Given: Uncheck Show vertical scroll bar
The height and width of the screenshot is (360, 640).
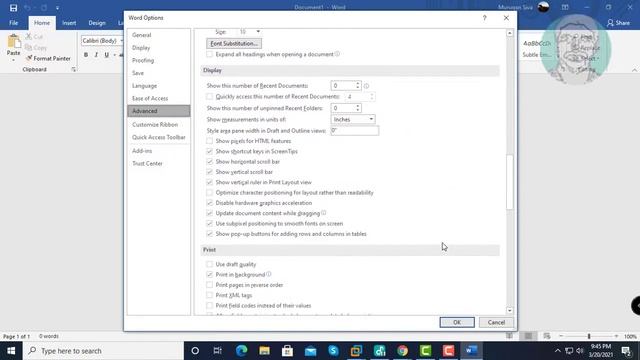Looking at the screenshot, I should [209, 172].
